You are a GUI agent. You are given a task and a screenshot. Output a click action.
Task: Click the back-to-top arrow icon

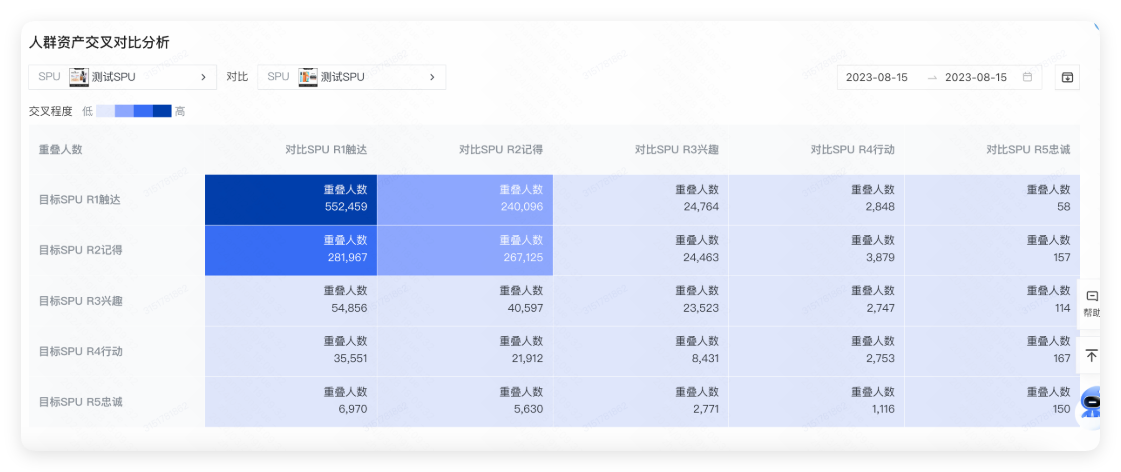pos(1091,356)
